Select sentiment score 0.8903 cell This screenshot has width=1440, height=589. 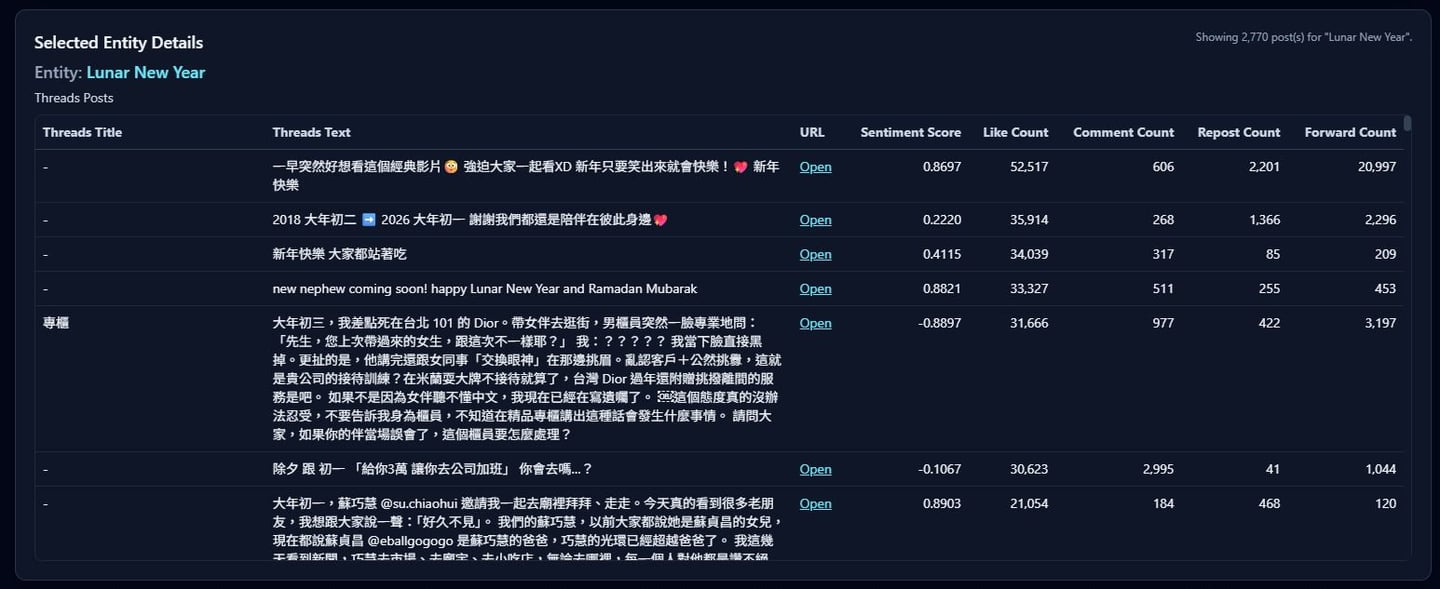[942, 504]
